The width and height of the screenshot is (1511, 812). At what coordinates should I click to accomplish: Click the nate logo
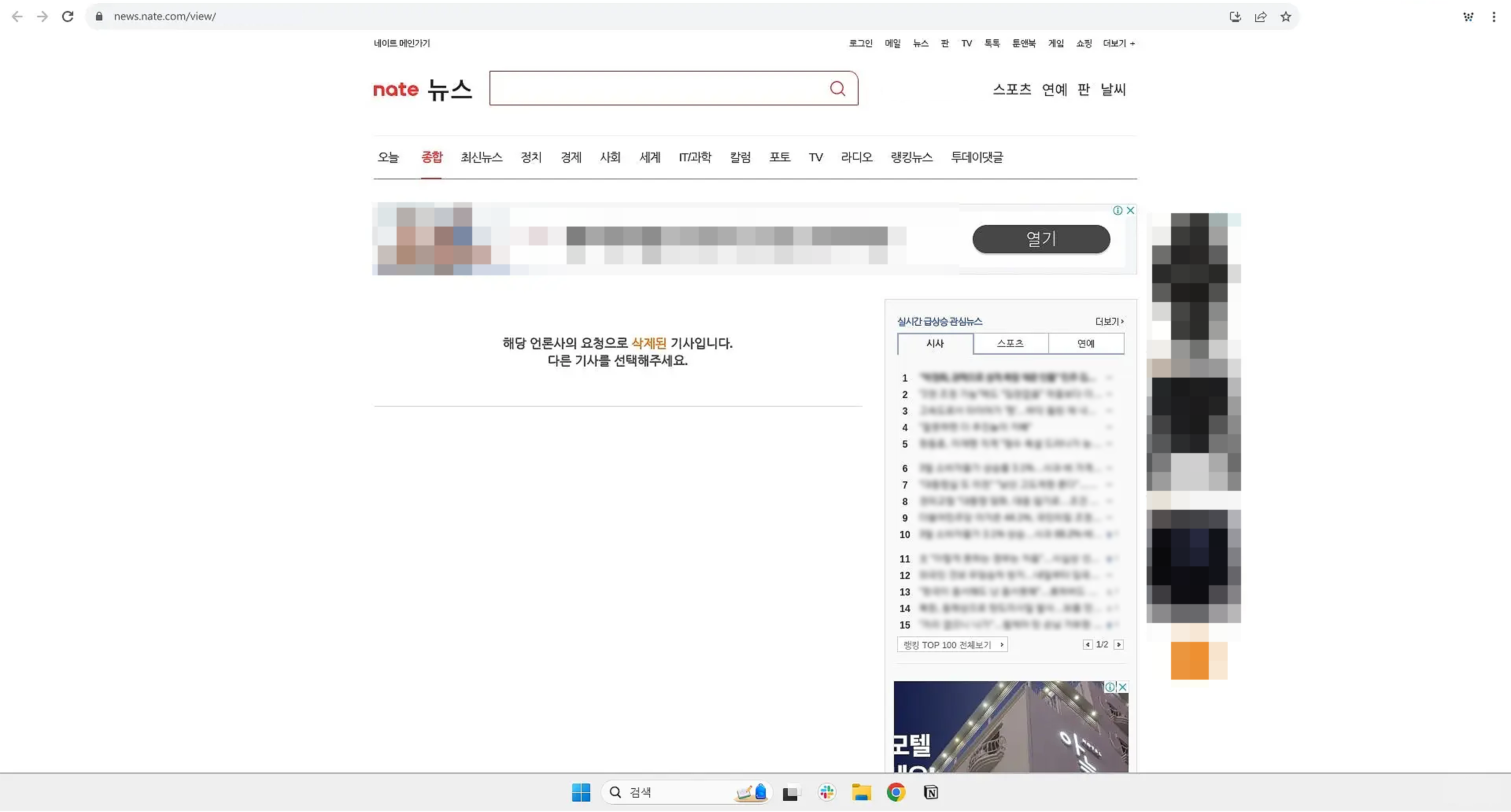click(x=396, y=90)
